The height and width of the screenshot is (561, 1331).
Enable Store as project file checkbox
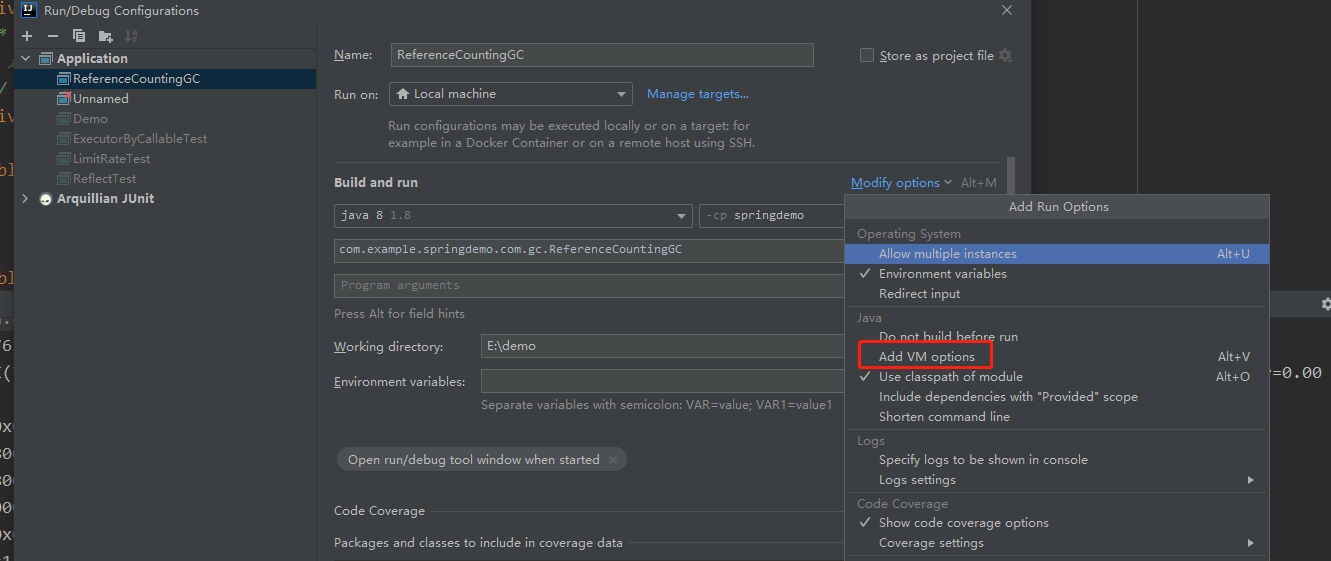867,56
